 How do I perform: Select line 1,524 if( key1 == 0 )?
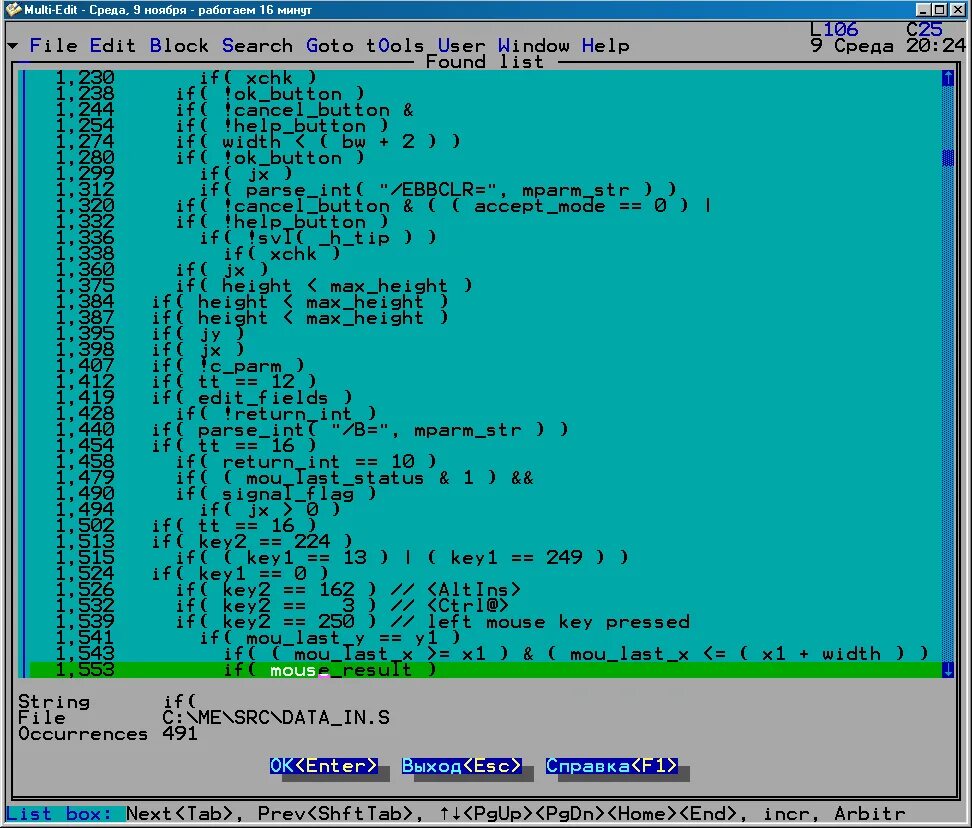click(485, 573)
